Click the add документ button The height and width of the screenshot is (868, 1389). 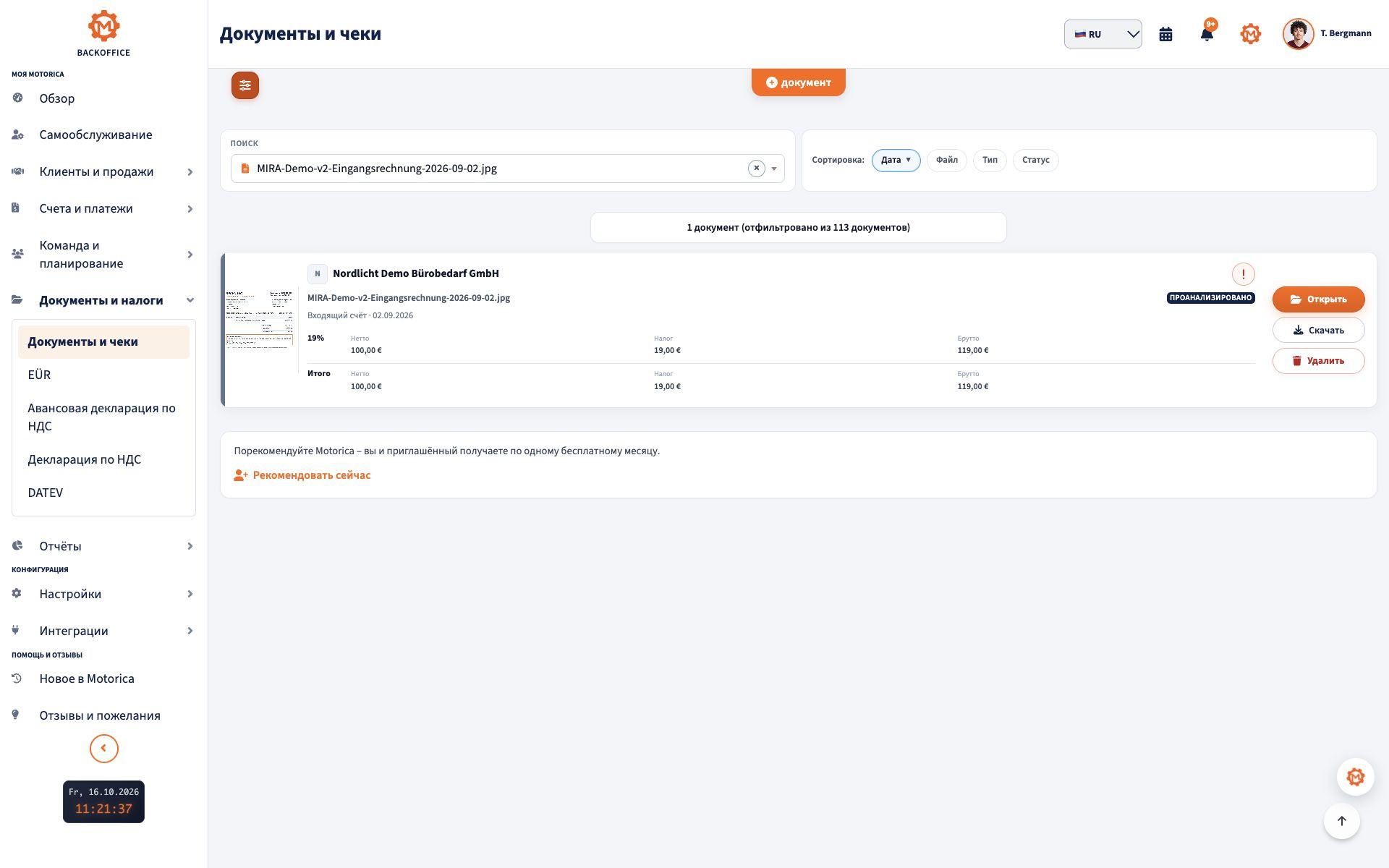(798, 82)
